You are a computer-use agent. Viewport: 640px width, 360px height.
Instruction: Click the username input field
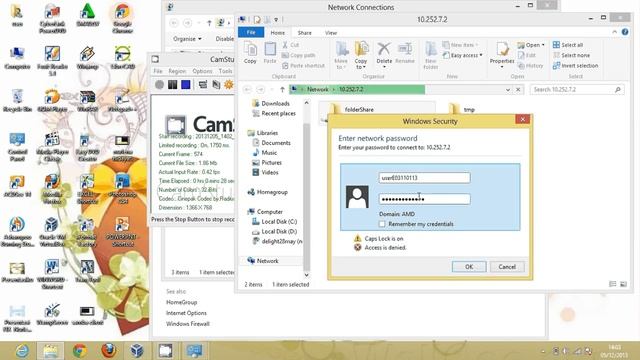[424, 178]
